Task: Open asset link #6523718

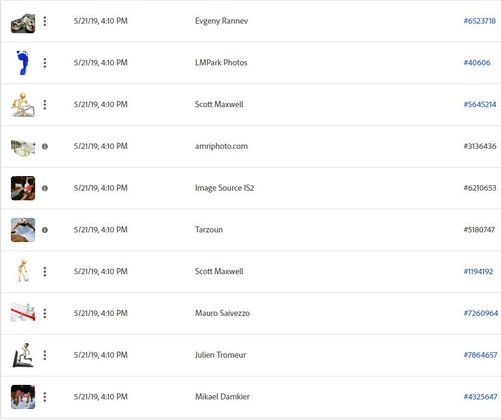Action: 480,21
